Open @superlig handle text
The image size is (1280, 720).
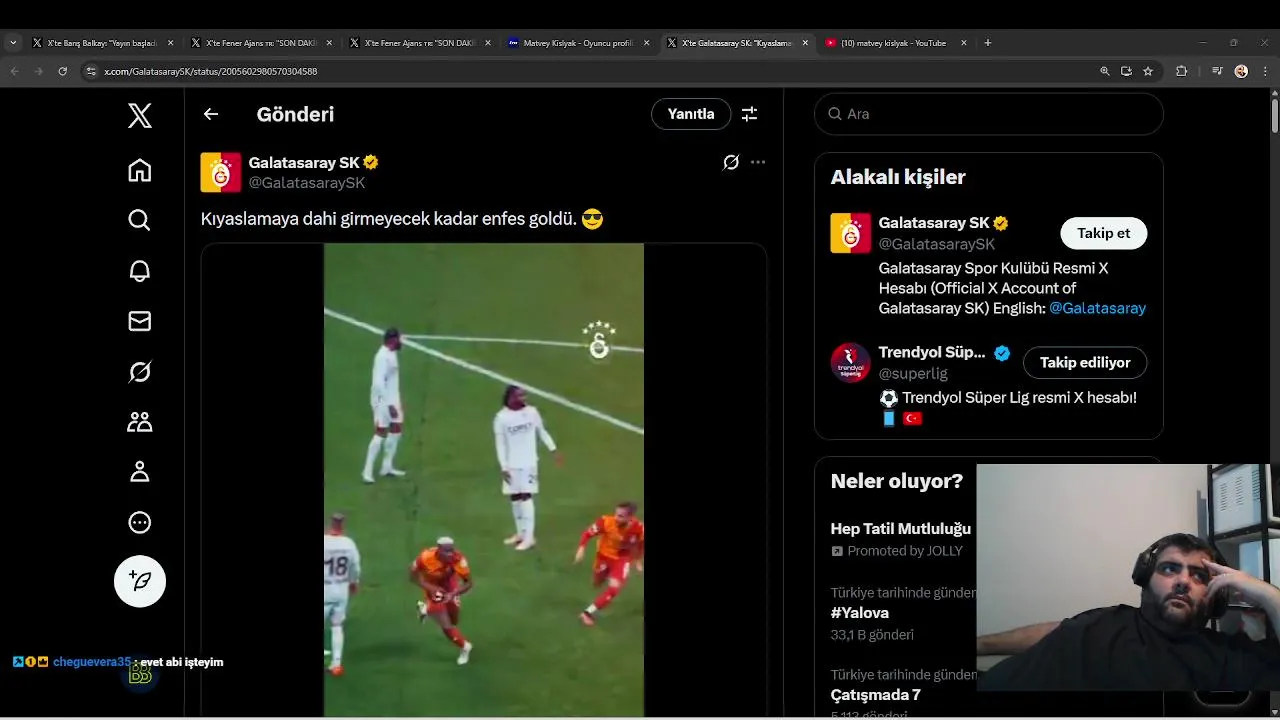[913, 373]
